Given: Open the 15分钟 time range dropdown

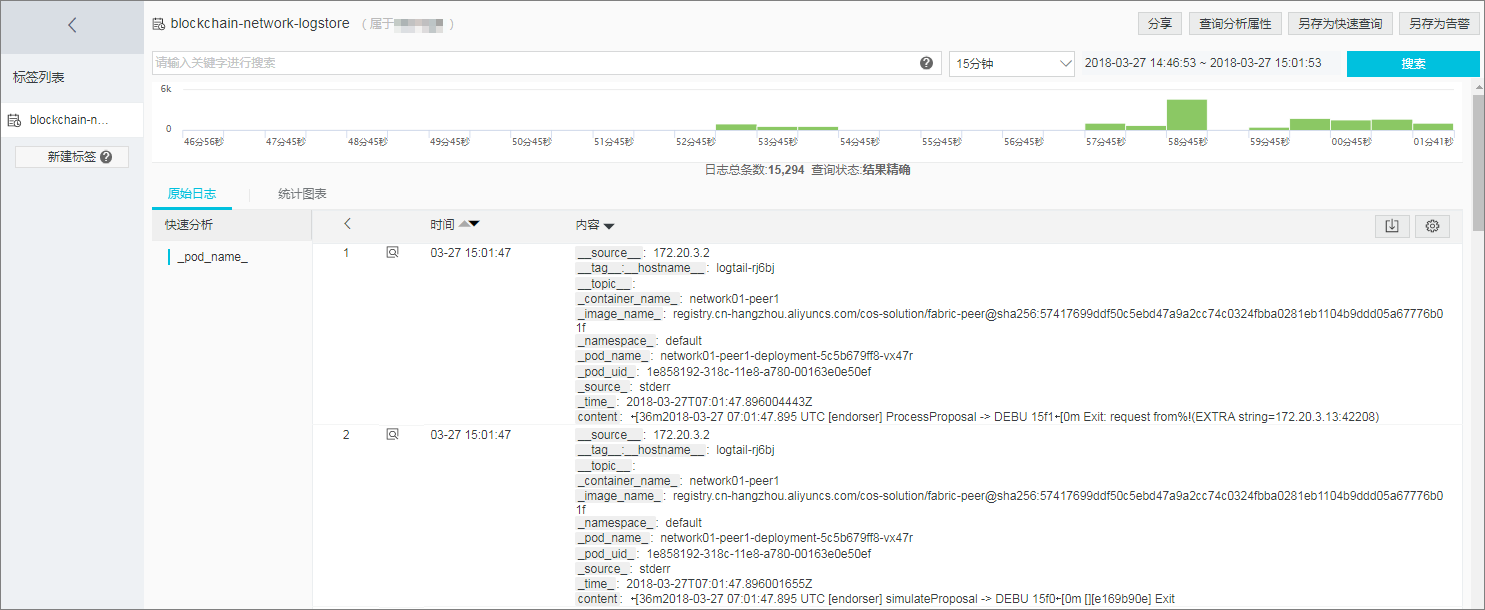Looking at the screenshot, I should click(1012, 64).
